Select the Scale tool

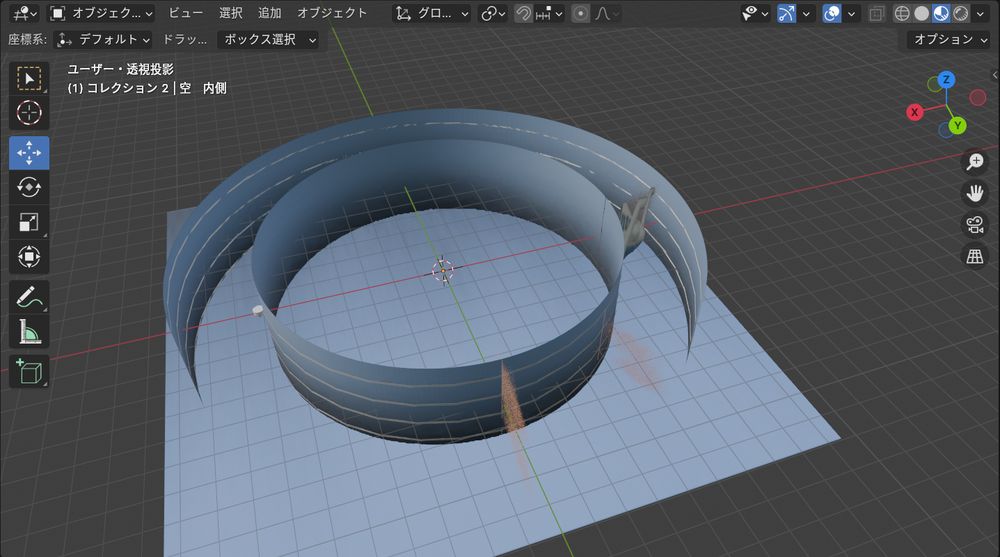click(29, 222)
